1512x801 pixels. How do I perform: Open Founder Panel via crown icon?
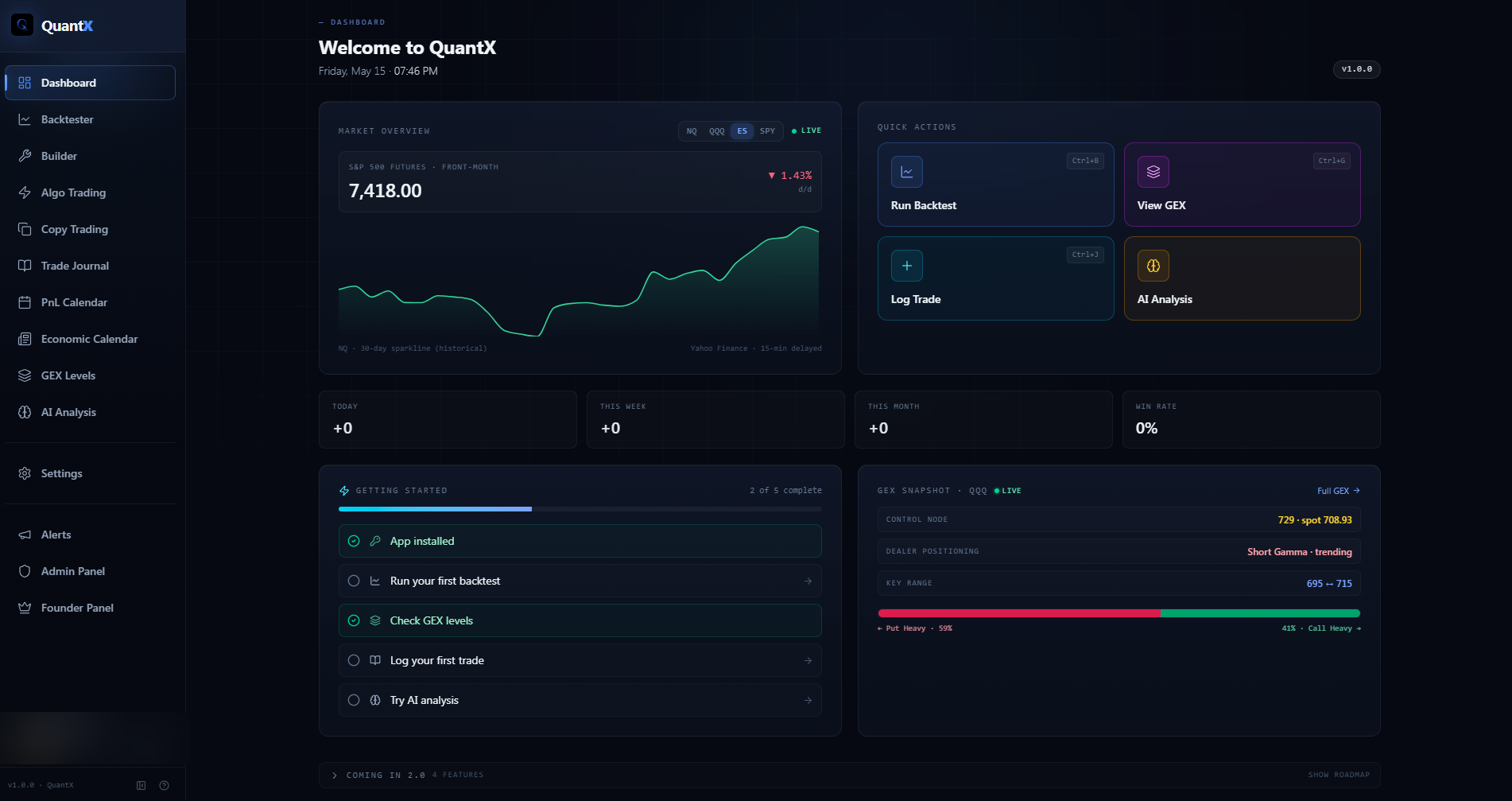[x=25, y=608]
